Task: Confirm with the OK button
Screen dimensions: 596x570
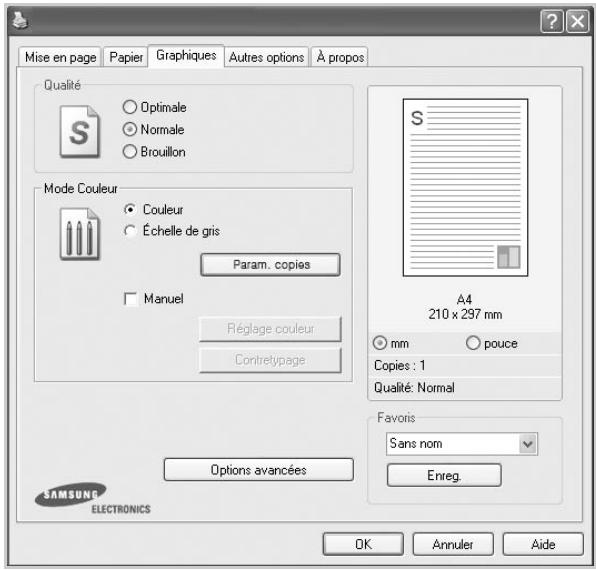Action: [363, 544]
